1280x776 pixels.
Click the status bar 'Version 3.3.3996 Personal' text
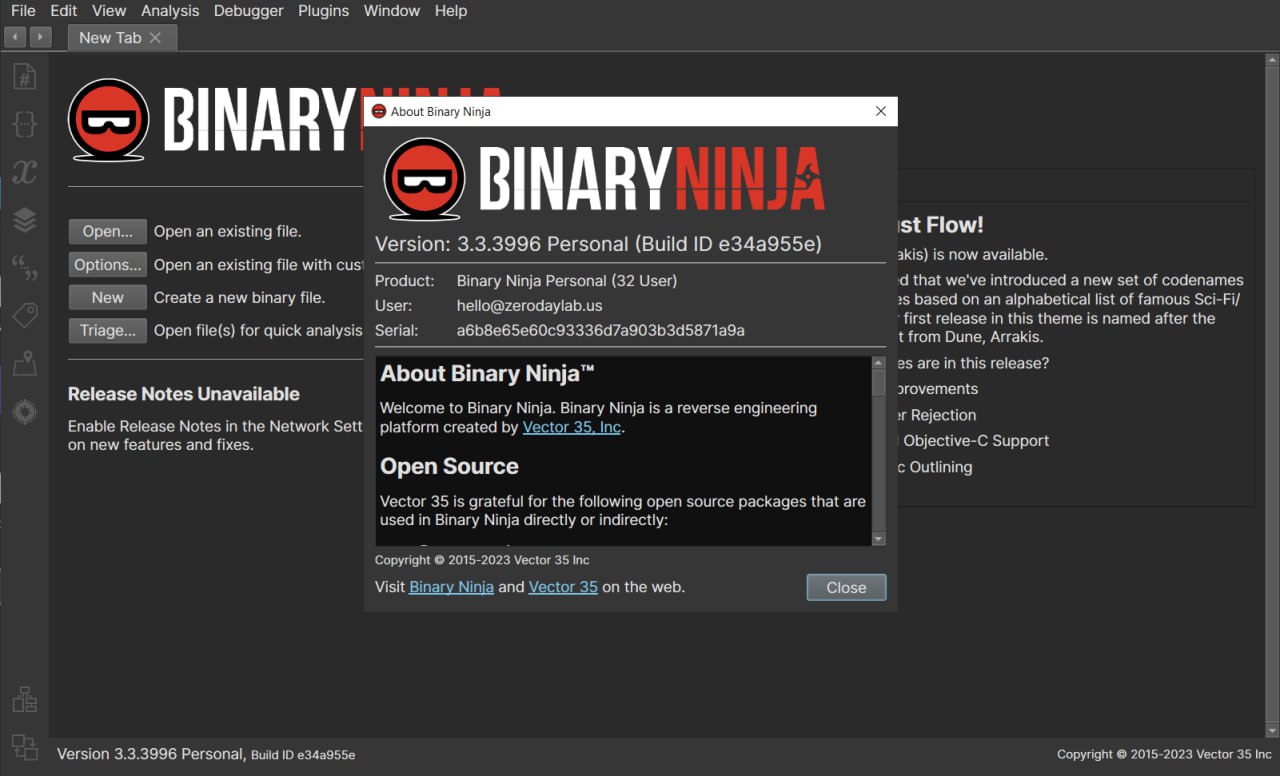(151, 754)
